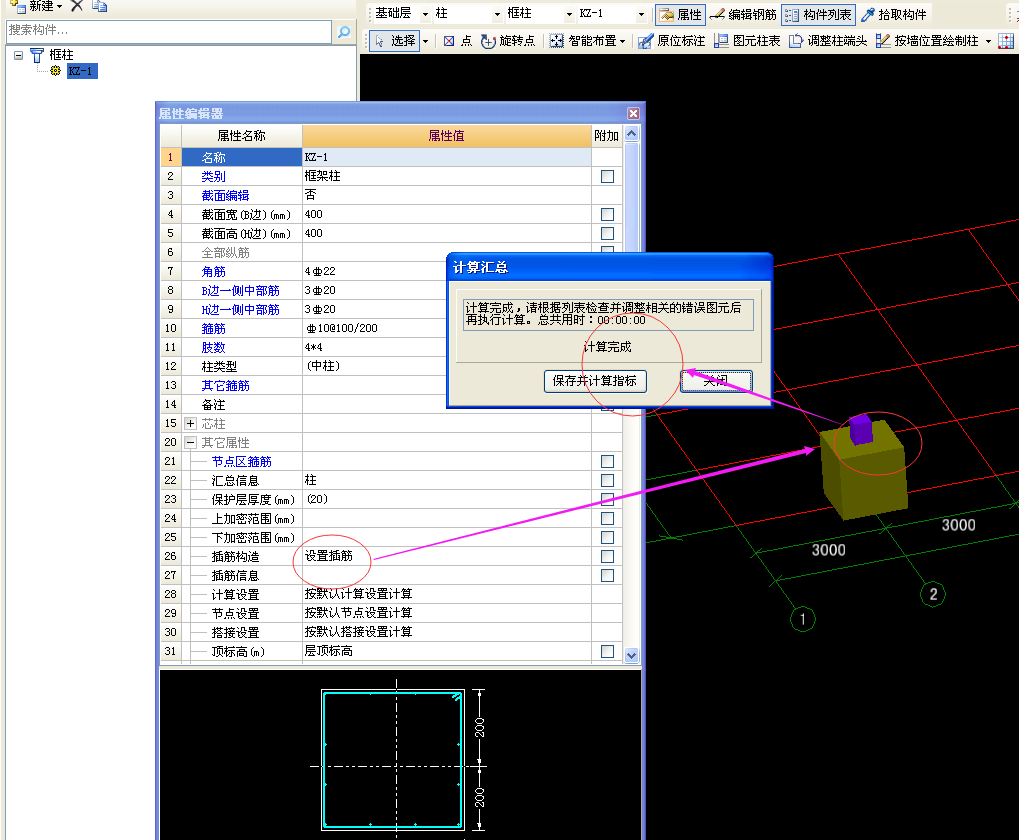1019x840 pixels.
Task: Click 调整柱端头 (Adjust Column End) tool
Action: 828,41
